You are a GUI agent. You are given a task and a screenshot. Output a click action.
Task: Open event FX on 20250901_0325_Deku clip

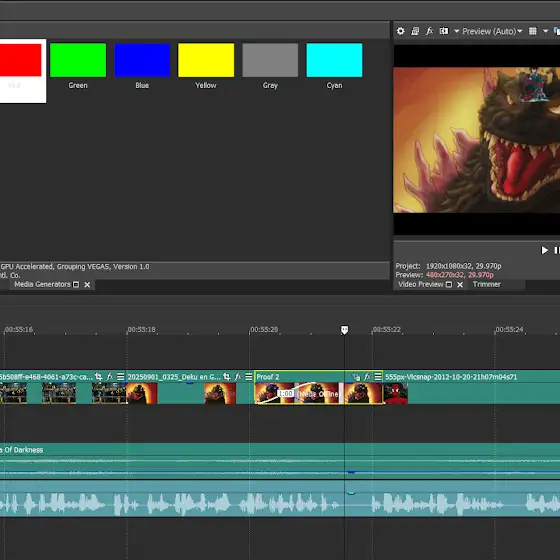pos(238,376)
